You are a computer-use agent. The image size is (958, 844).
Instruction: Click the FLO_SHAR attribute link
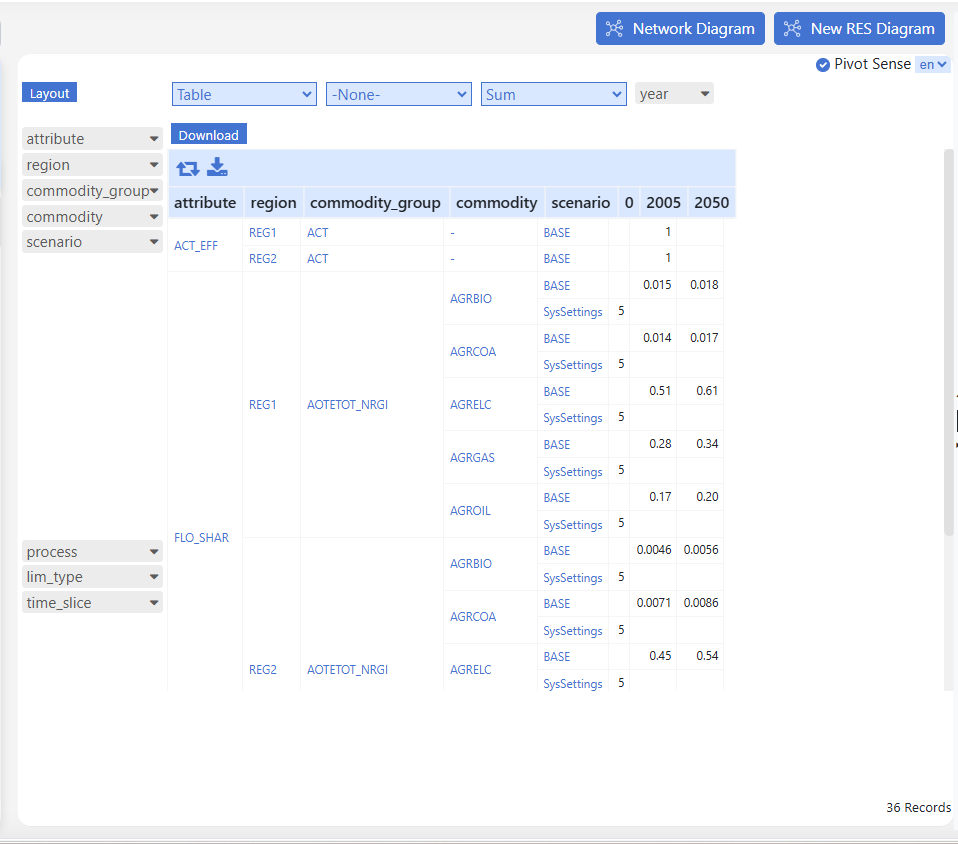(x=201, y=538)
